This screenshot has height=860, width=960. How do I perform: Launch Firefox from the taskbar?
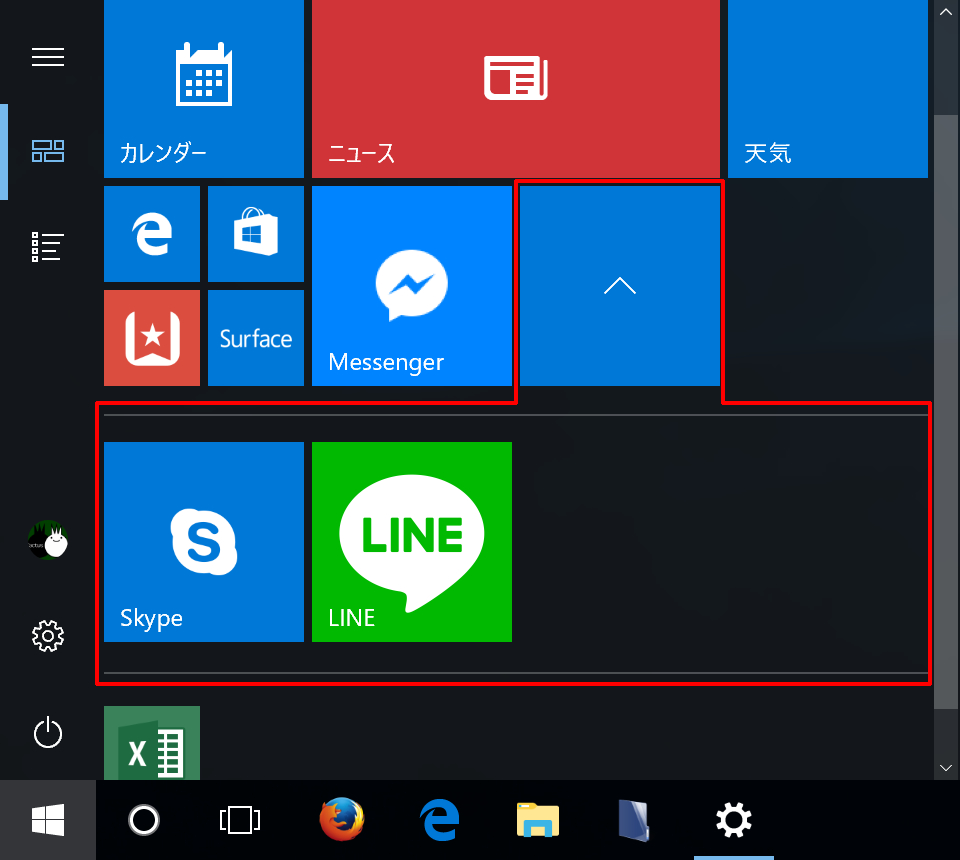[342, 820]
